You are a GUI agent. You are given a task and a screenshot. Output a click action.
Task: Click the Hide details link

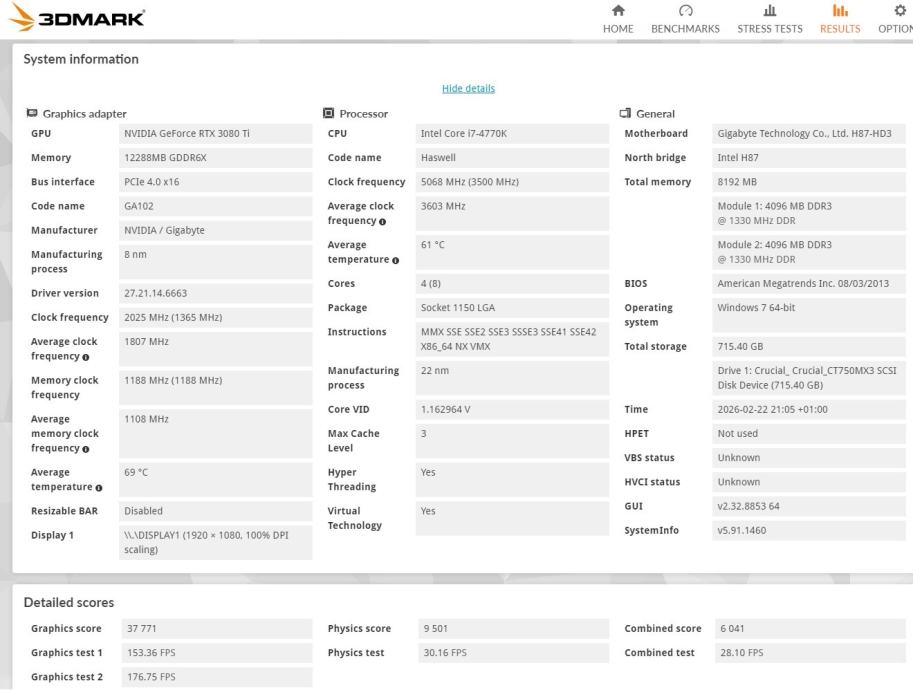pyautogui.click(x=468, y=89)
